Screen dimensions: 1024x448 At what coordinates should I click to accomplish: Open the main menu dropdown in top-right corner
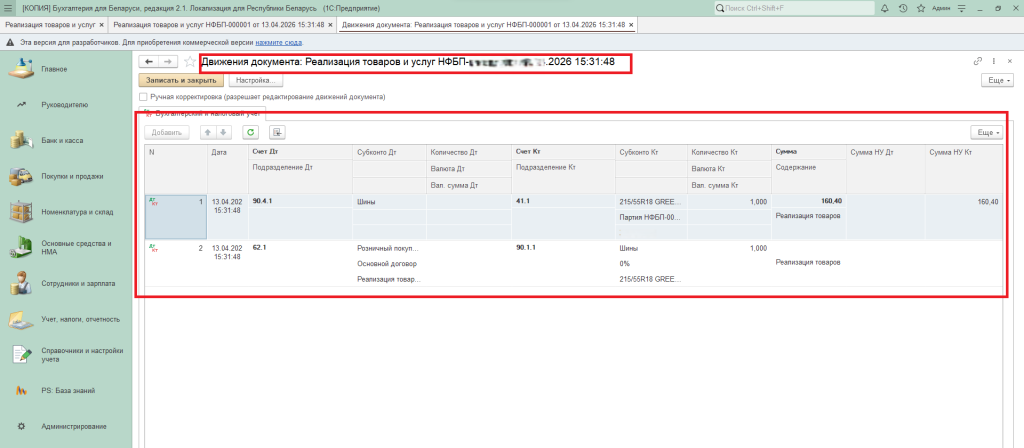[x=963, y=7]
